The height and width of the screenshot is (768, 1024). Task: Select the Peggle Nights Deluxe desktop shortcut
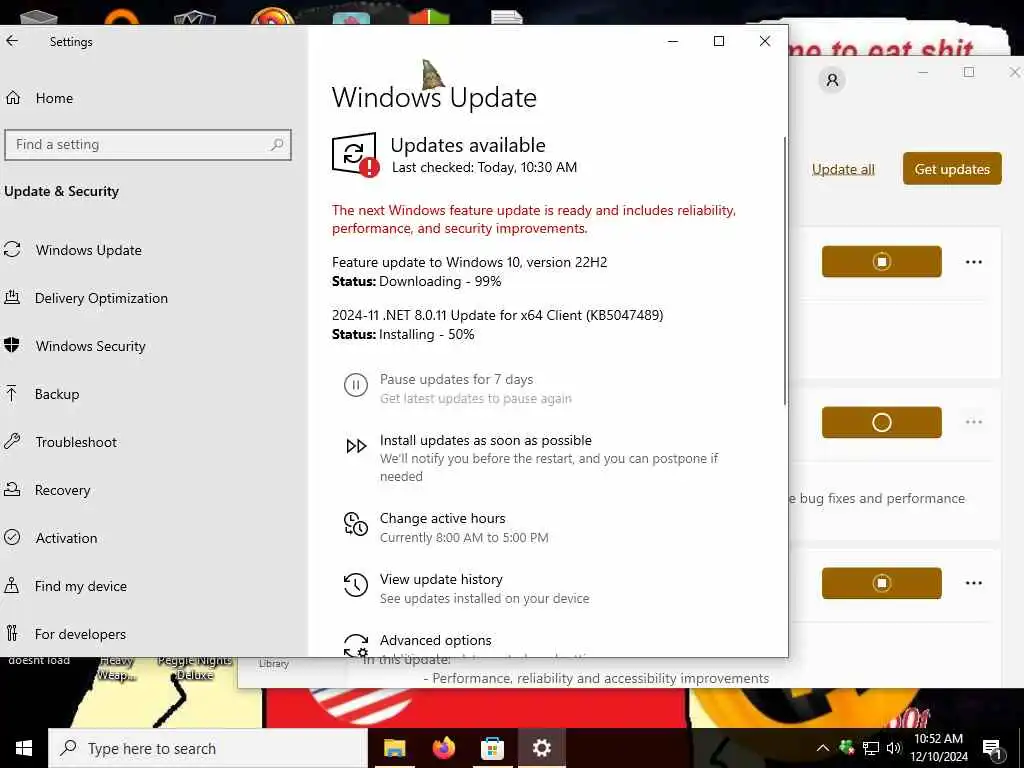pyautogui.click(x=195, y=667)
